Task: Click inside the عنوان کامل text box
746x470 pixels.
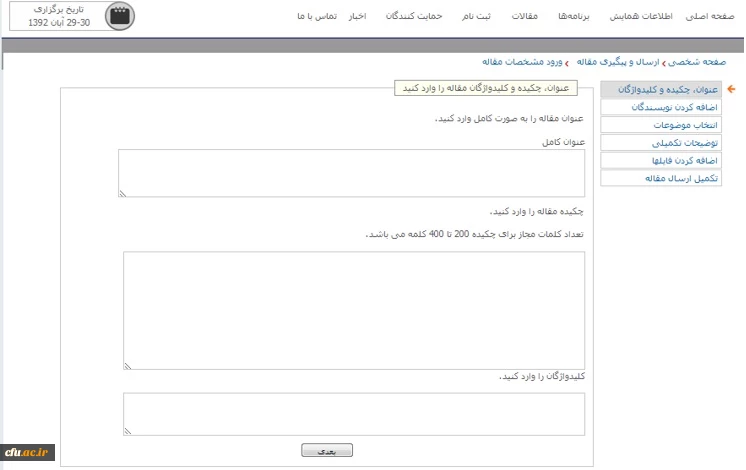Action: pyautogui.click(x=351, y=173)
